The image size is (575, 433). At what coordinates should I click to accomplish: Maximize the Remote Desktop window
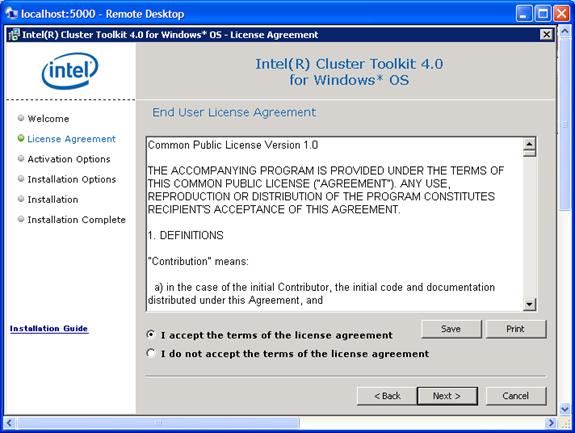click(543, 14)
